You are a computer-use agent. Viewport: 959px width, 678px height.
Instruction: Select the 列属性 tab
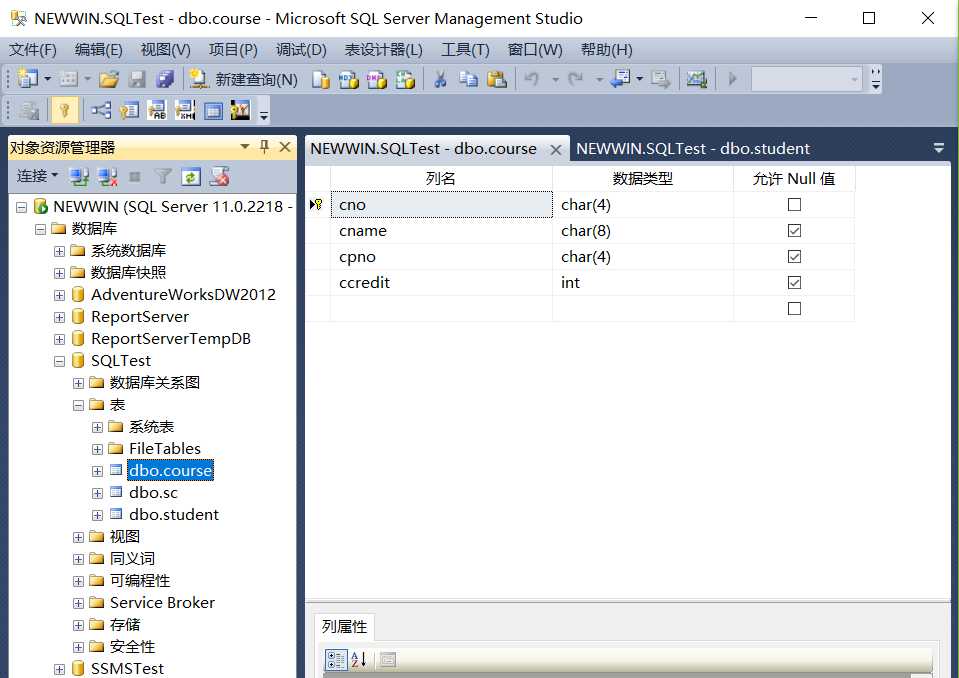(344, 627)
